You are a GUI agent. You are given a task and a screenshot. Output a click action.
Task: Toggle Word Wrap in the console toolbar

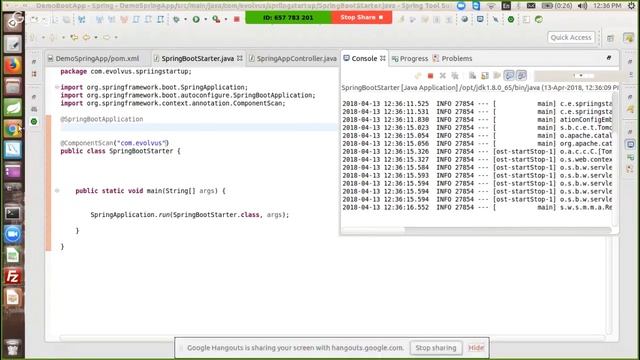(497, 76)
